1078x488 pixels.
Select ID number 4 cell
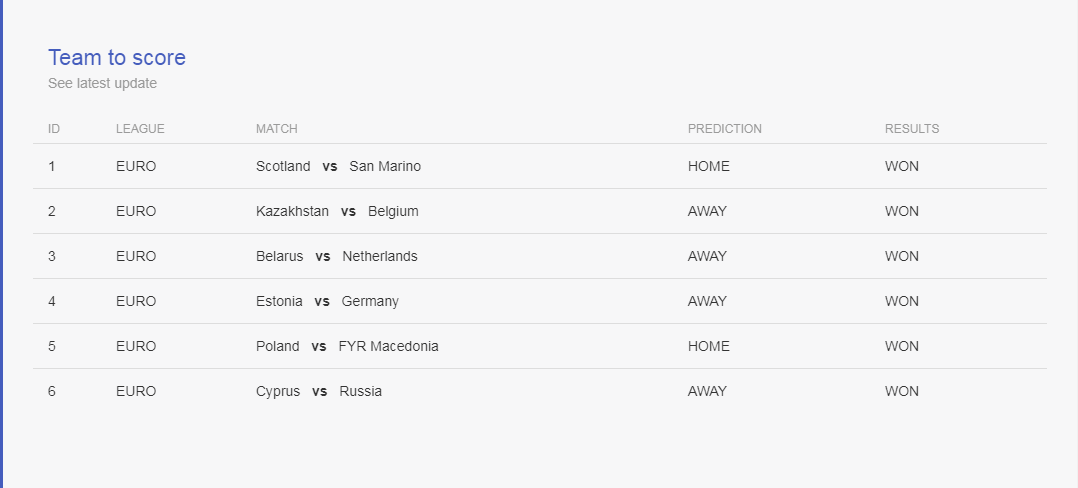click(52, 301)
